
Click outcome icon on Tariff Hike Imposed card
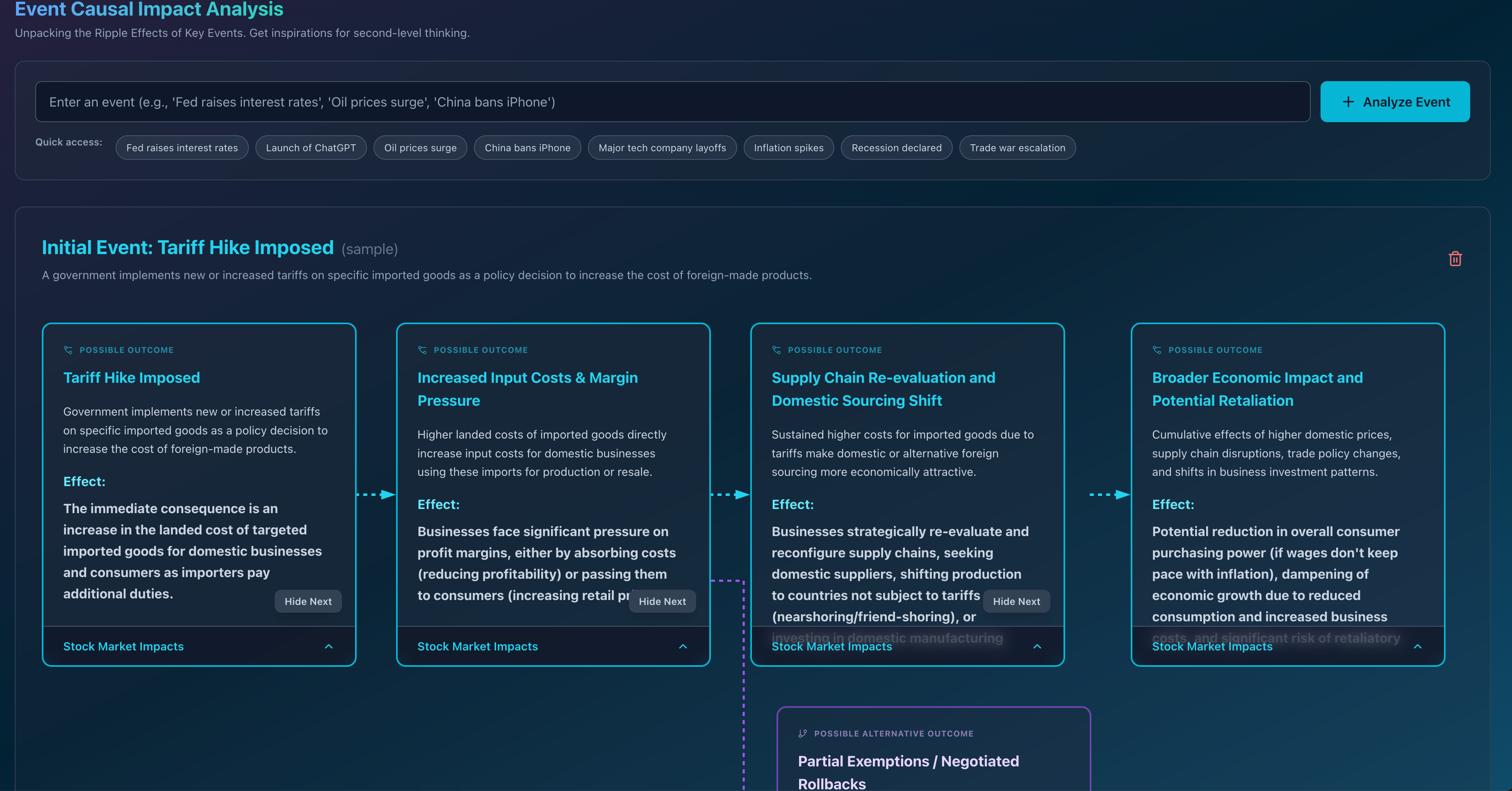coord(68,350)
